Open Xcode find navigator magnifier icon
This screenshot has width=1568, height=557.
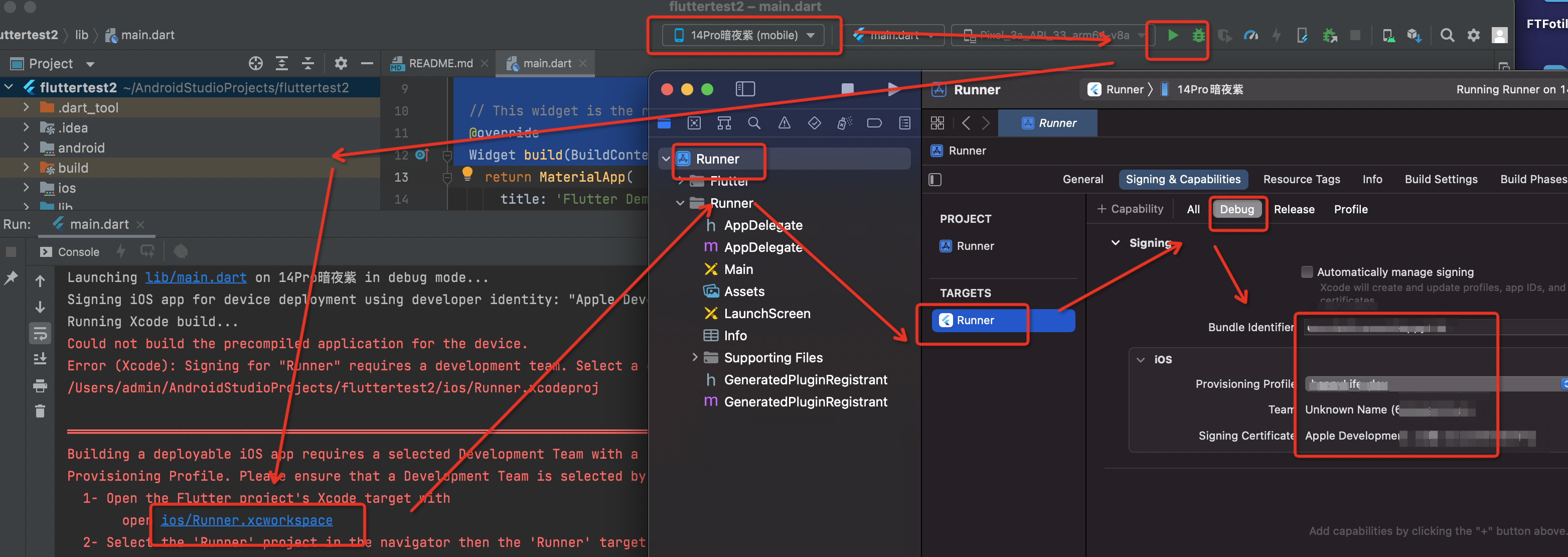(x=753, y=123)
